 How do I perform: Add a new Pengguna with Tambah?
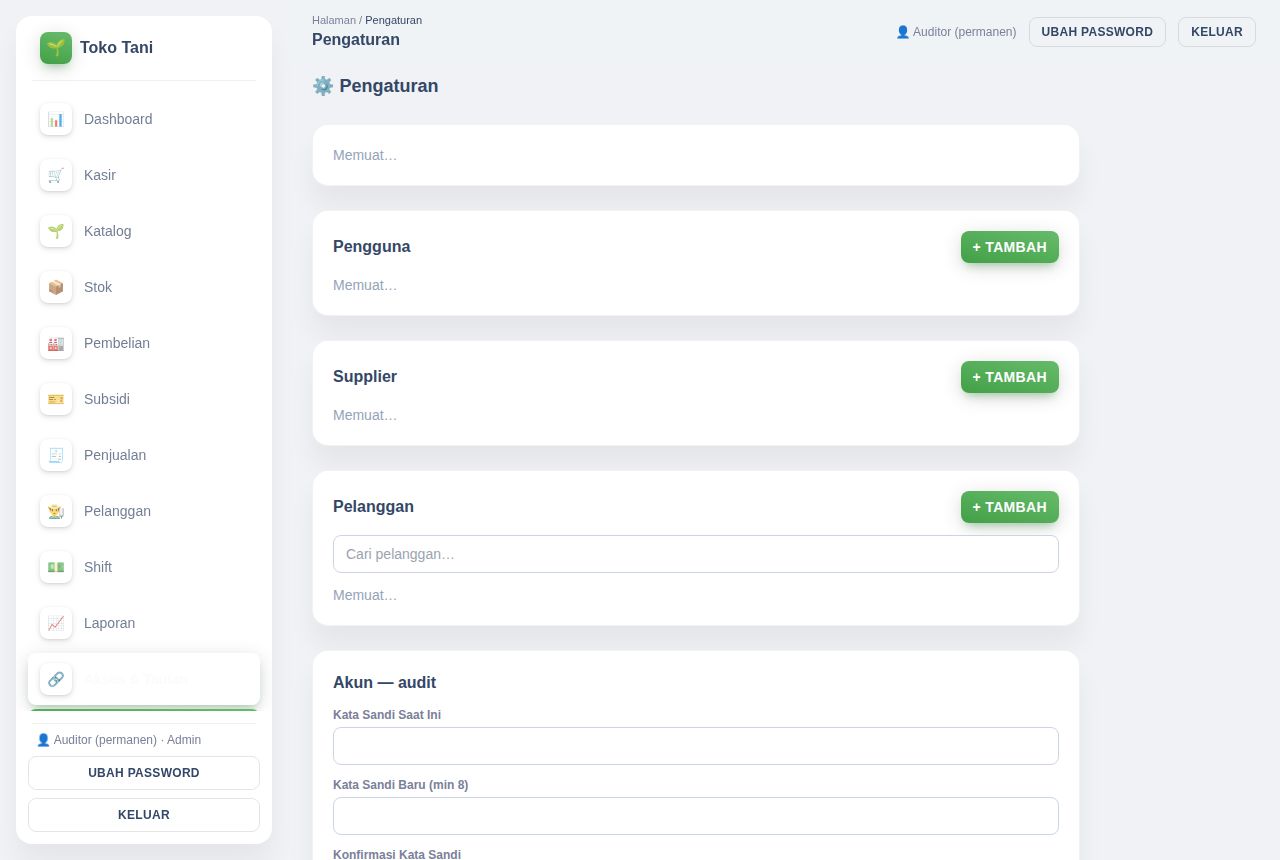click(x=1010, y=247)
